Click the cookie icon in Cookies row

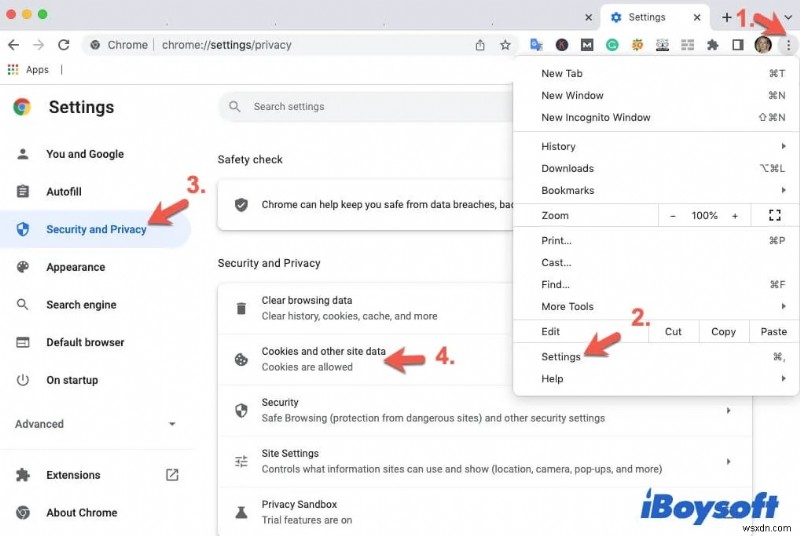(241, 360)
